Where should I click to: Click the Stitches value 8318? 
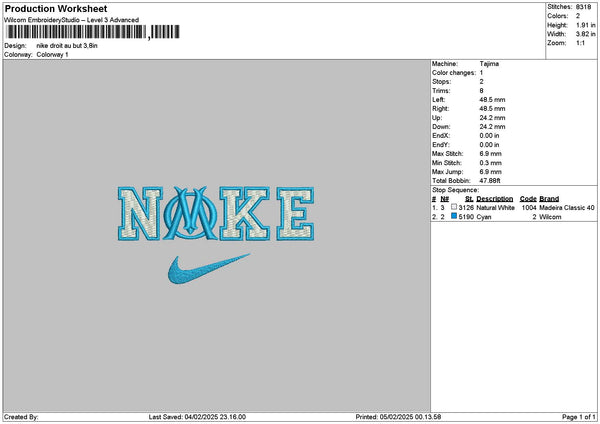click(x=583, y=7)
